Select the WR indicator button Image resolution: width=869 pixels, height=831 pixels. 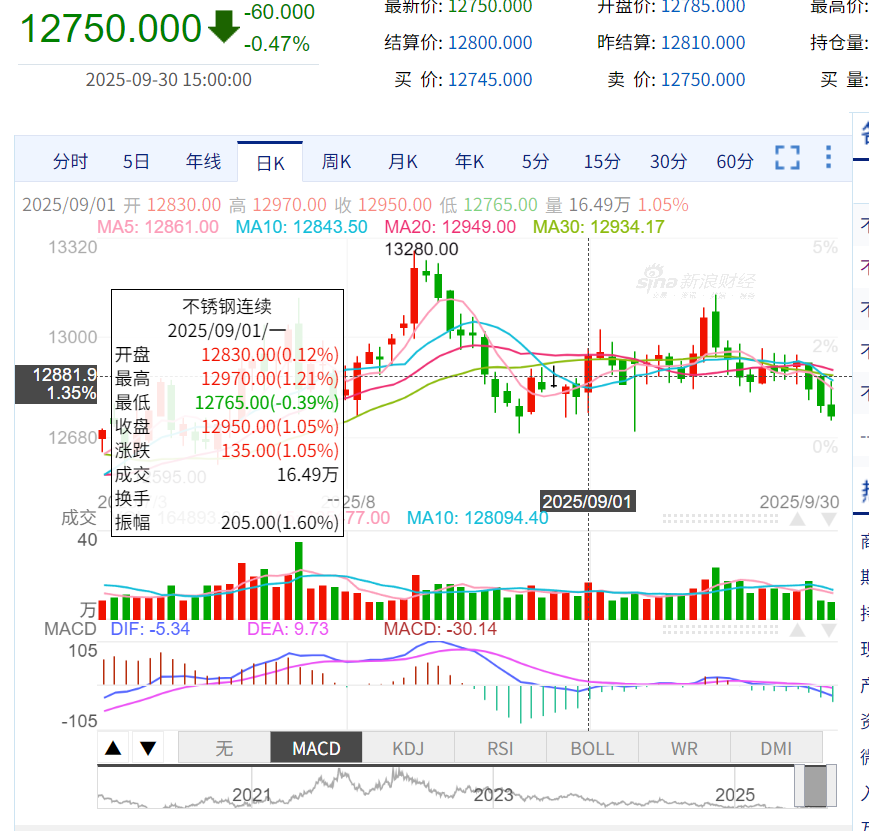tap(684, 748)
